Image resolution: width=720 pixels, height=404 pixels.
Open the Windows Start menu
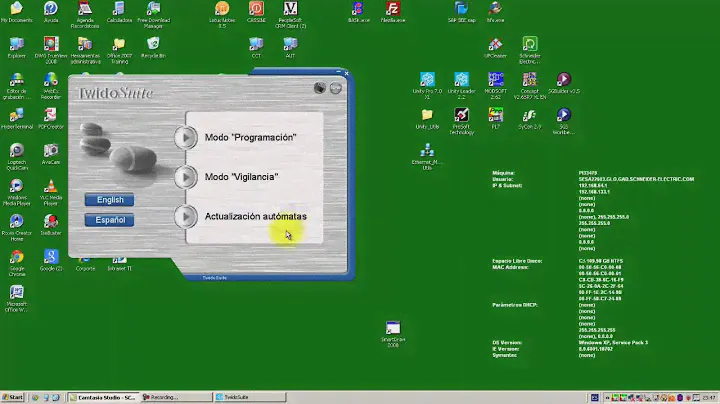point(13,397)
